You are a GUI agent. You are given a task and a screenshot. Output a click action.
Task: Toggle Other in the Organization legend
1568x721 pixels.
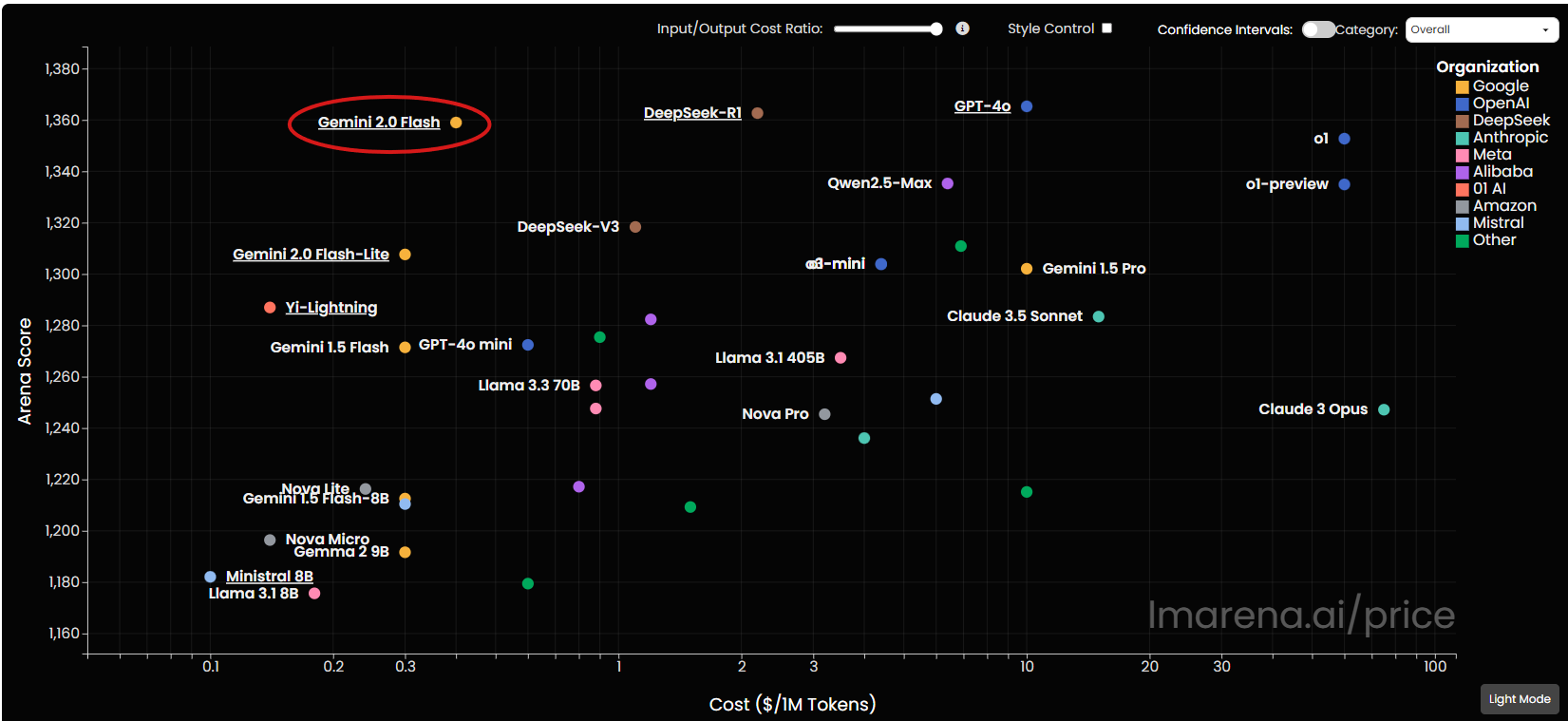point(1485,240)
